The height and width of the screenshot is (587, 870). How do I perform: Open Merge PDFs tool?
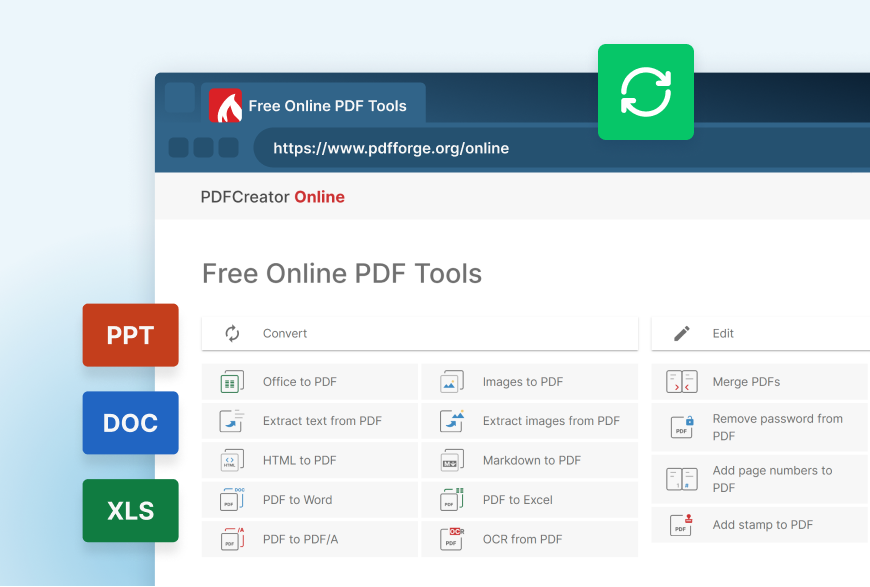click(760, 382)
